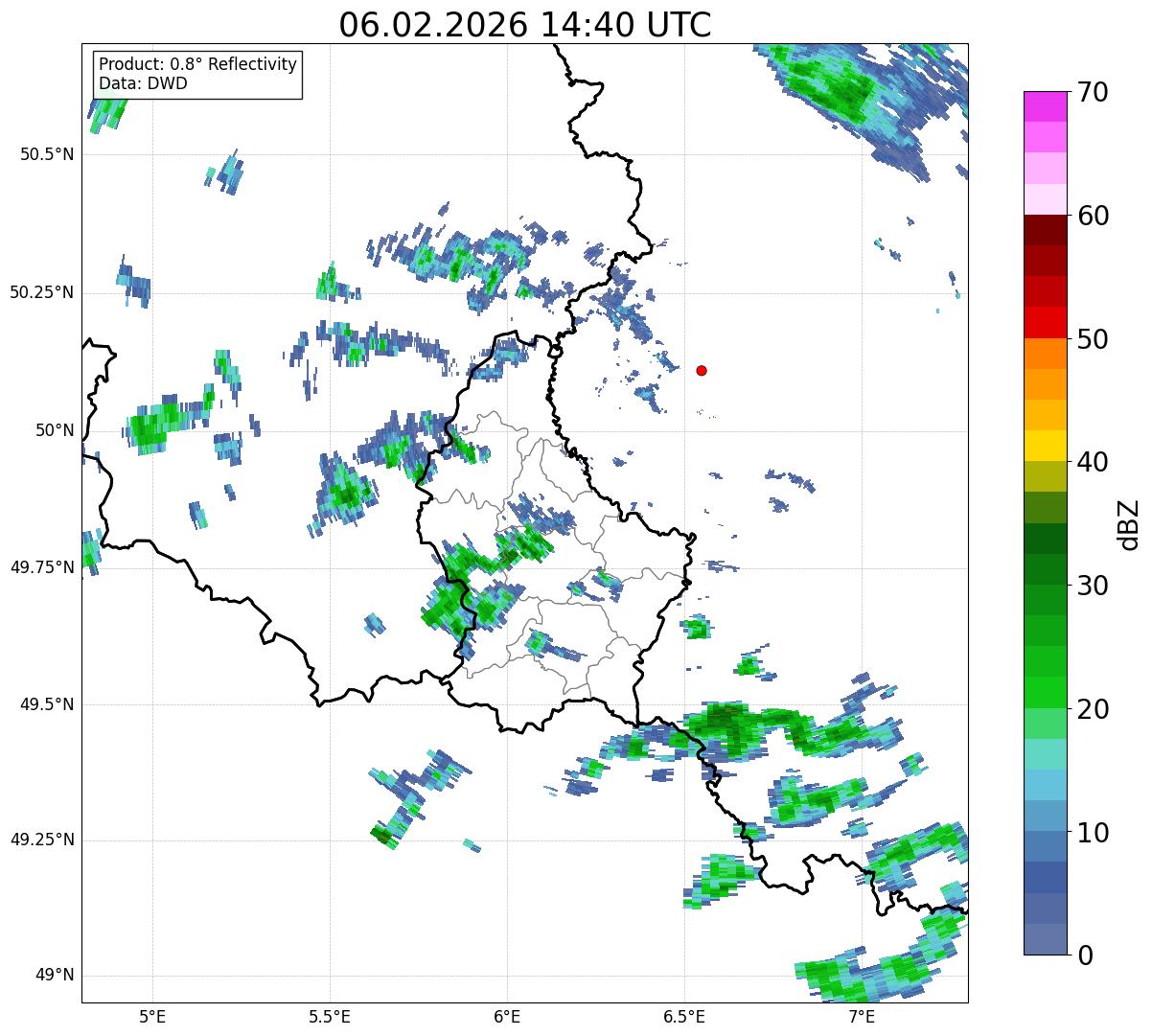Click the red station marker dot
The height and width of the screenshot is (1036, 1152).
(702, 370)
